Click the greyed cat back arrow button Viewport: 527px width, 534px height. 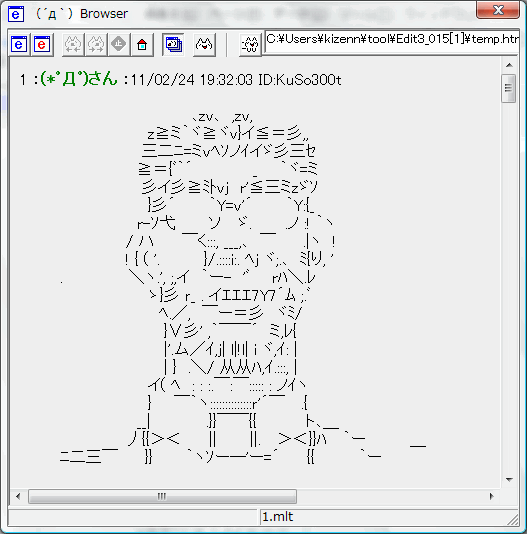(73, 44)
